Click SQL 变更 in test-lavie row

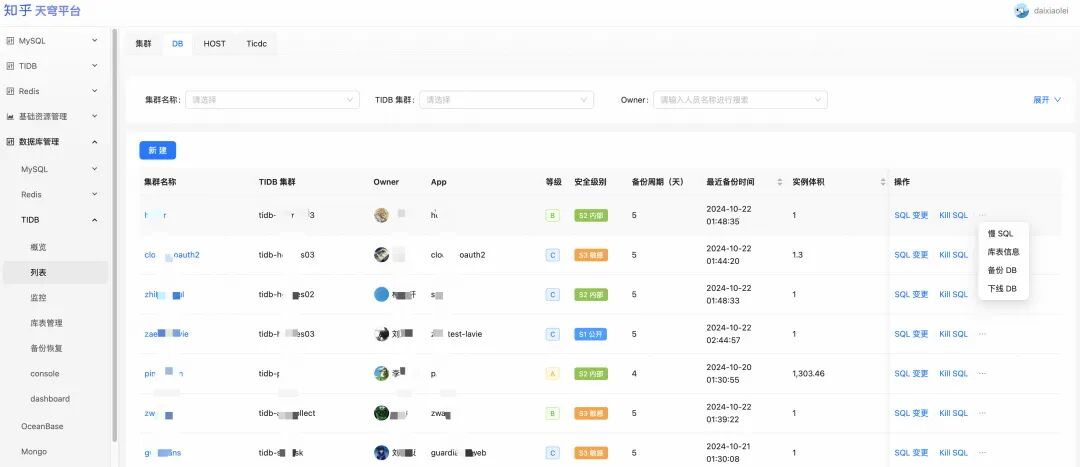coord(911,334)
